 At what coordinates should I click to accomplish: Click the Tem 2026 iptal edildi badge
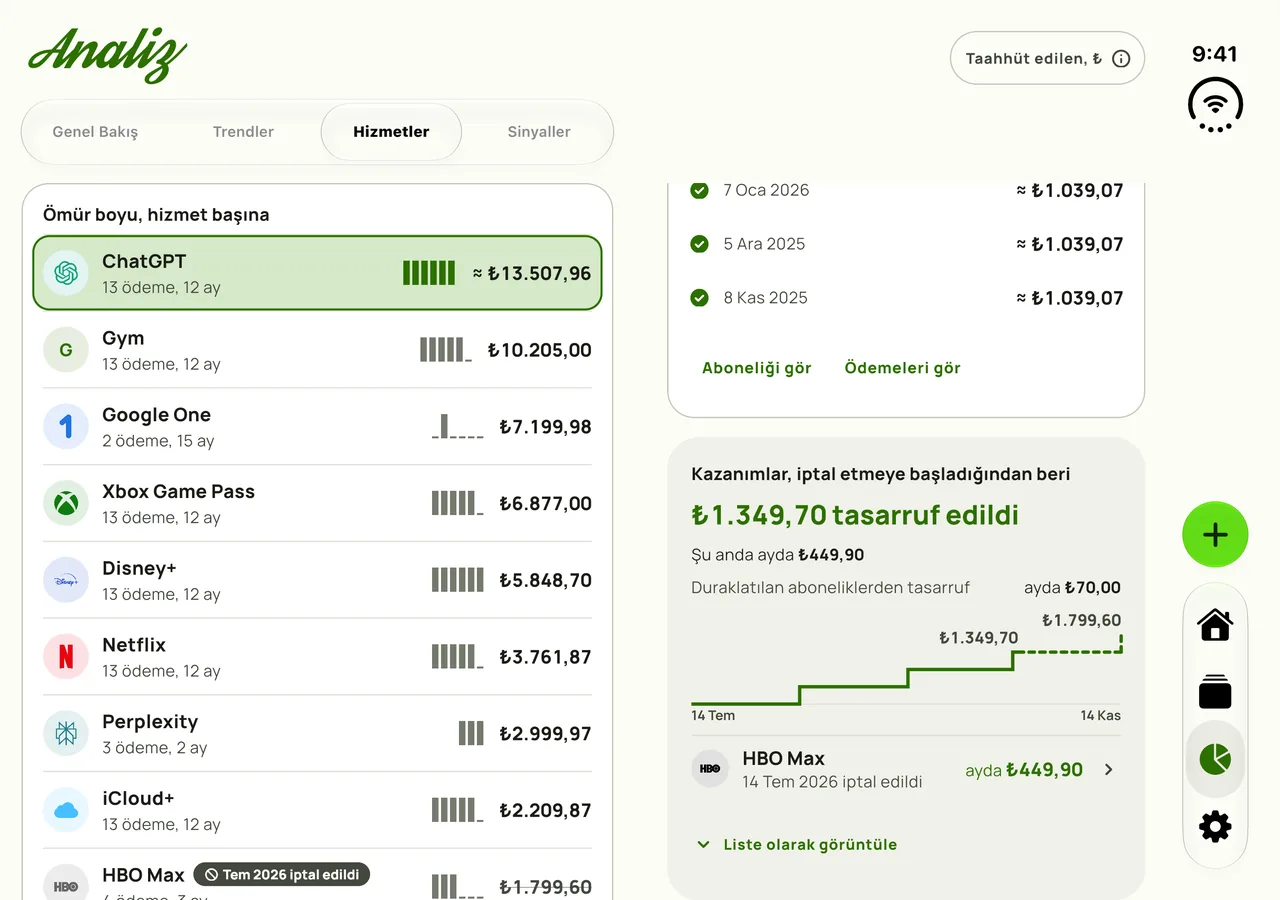(x=282, y=875)
